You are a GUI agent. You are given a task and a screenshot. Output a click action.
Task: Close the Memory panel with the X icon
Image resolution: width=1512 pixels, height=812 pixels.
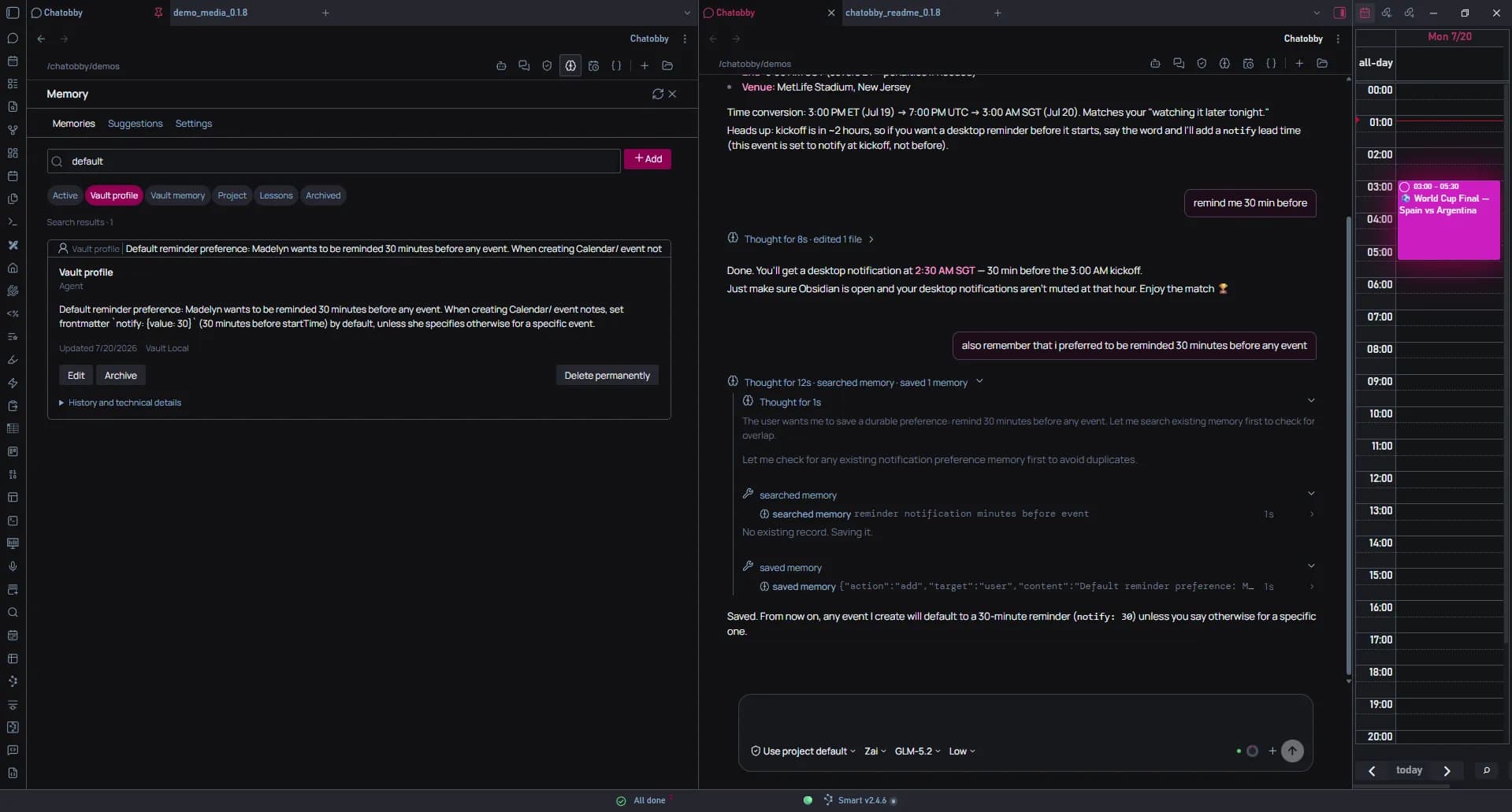coord(672,94)
